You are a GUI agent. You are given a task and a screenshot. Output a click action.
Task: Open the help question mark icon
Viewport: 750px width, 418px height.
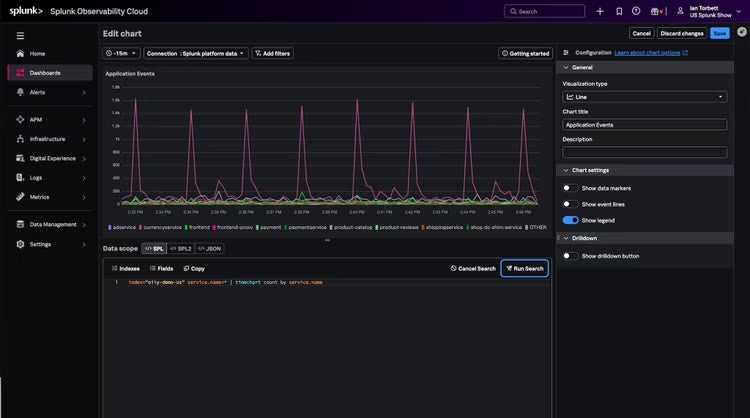pos(636,11)
